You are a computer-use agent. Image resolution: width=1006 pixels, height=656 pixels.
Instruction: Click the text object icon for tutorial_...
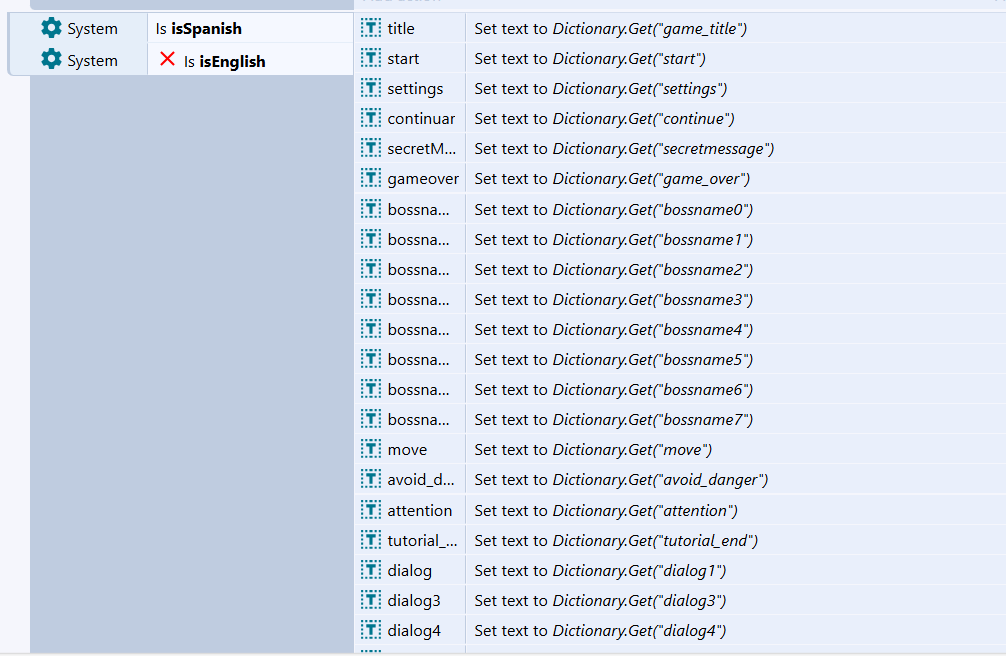pos(371,540)
